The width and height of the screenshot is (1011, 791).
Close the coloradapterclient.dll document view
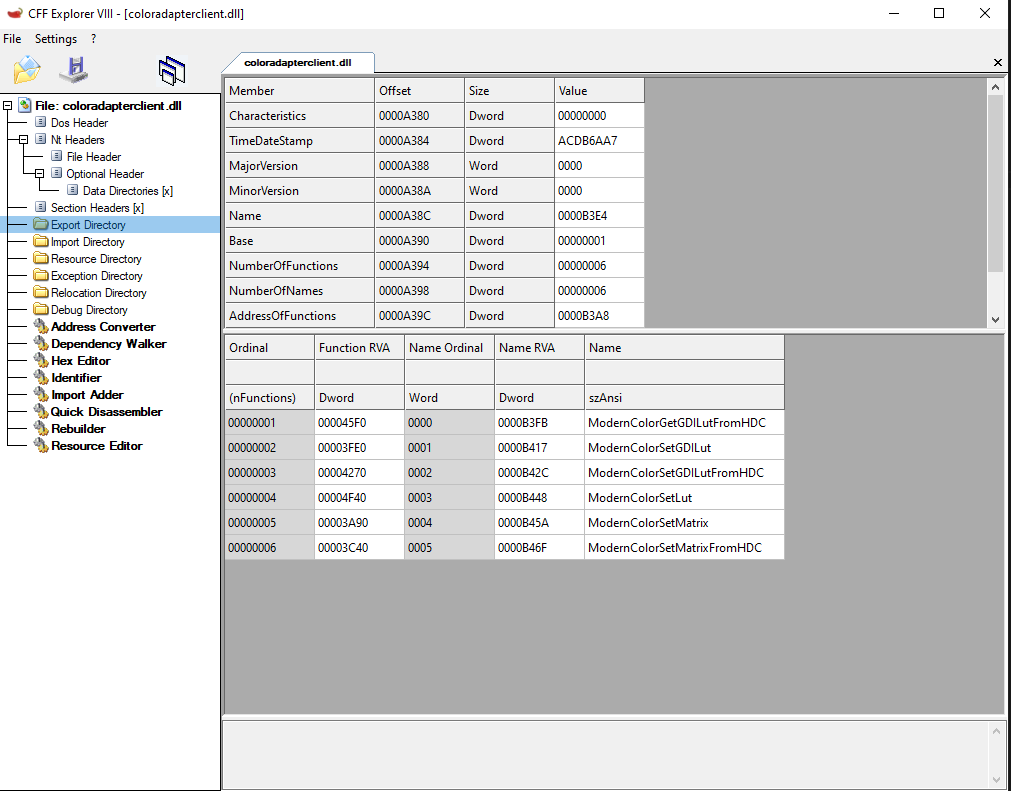997,62
